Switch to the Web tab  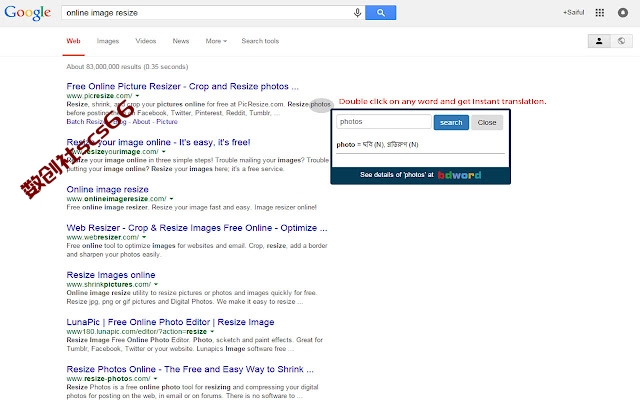tap(73, 41)
